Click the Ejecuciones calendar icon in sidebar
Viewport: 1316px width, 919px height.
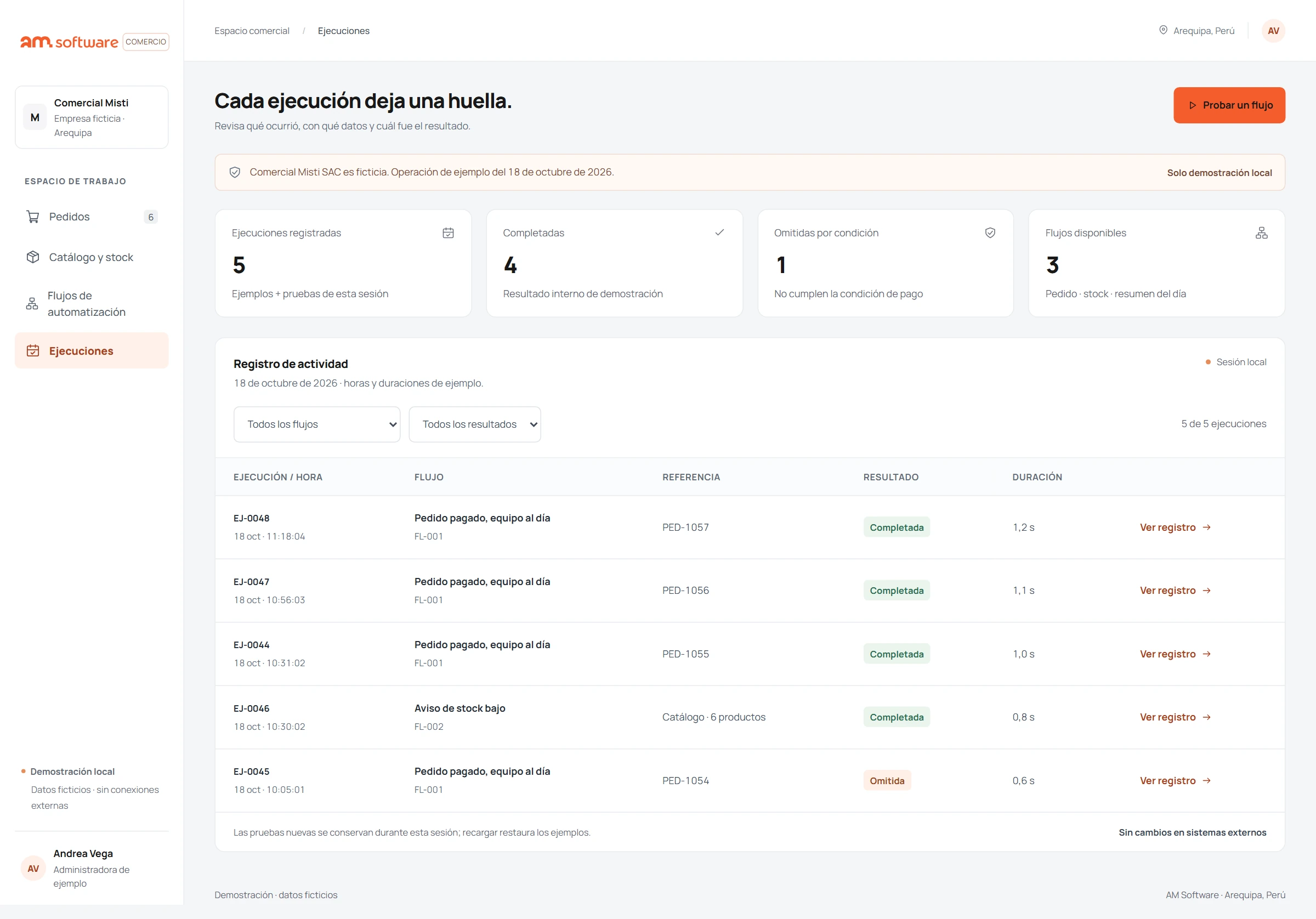click(33, 351)
